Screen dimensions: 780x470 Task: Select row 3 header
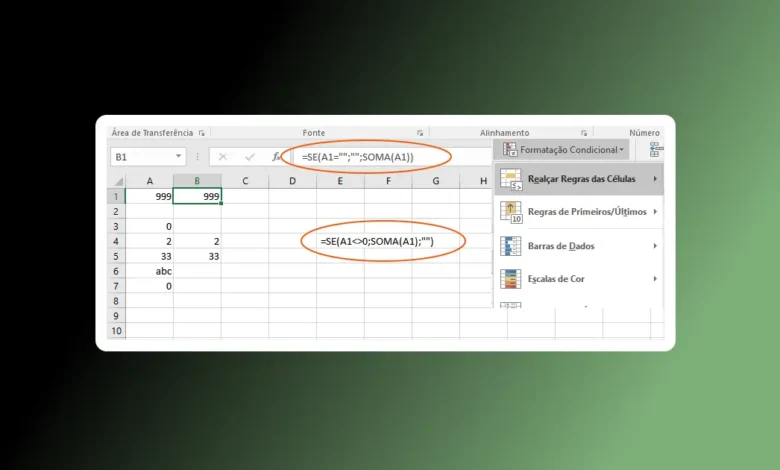(116, 226)
